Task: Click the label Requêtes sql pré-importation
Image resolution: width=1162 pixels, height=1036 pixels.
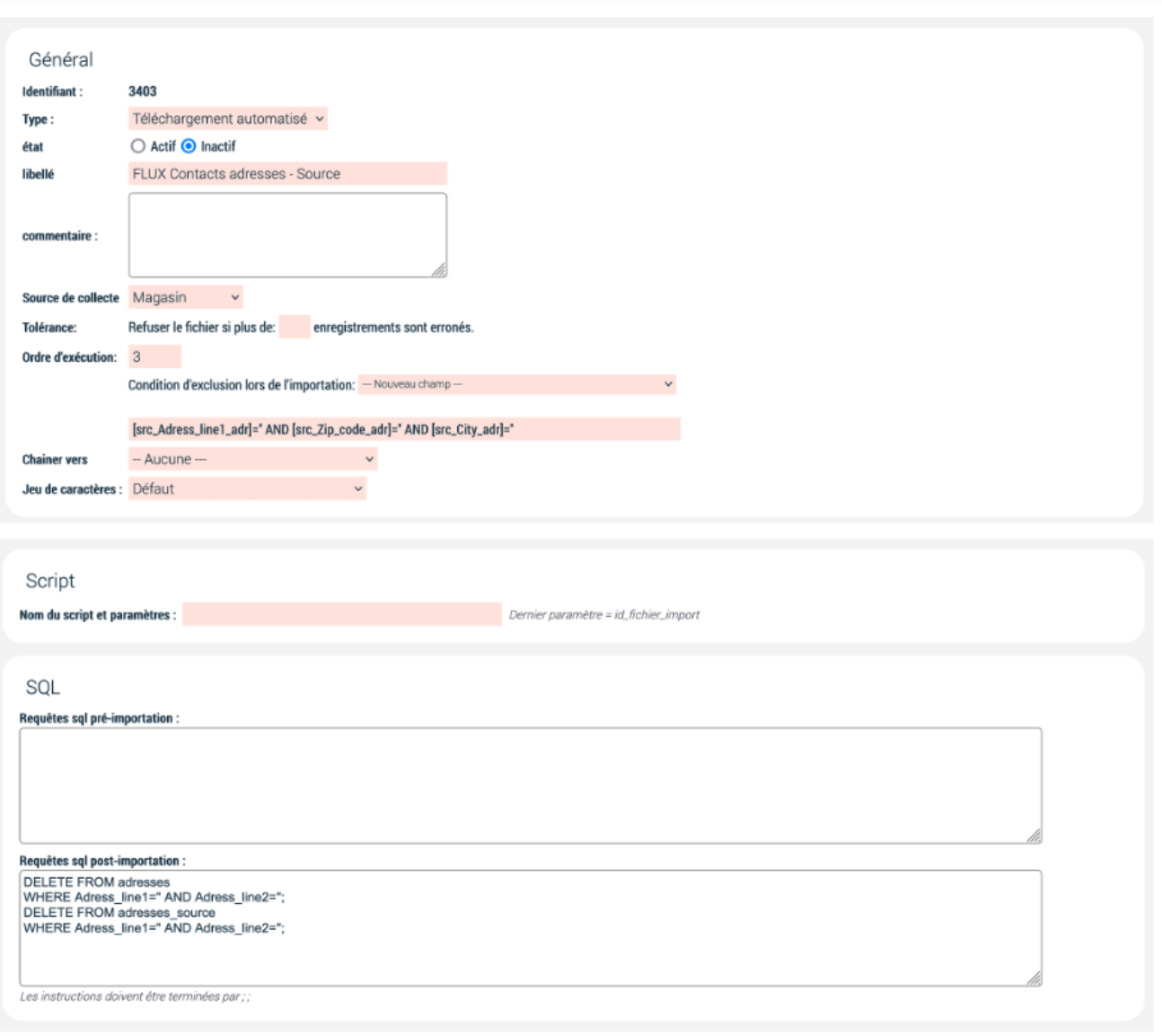Action: (x=99, y=718)
